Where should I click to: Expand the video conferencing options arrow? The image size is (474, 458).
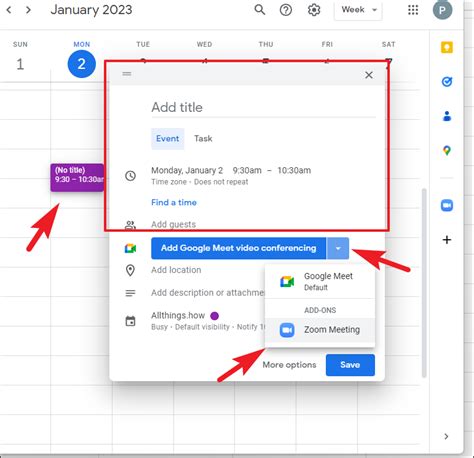click(338, 248)
